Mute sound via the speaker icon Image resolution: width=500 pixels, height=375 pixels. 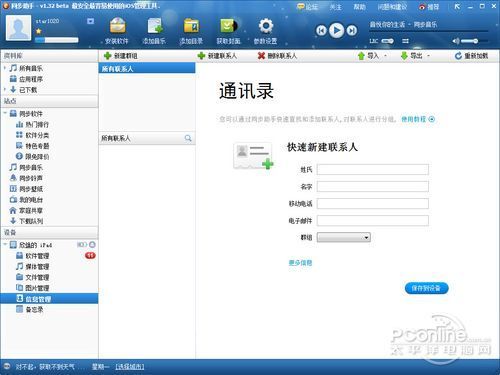456,41
